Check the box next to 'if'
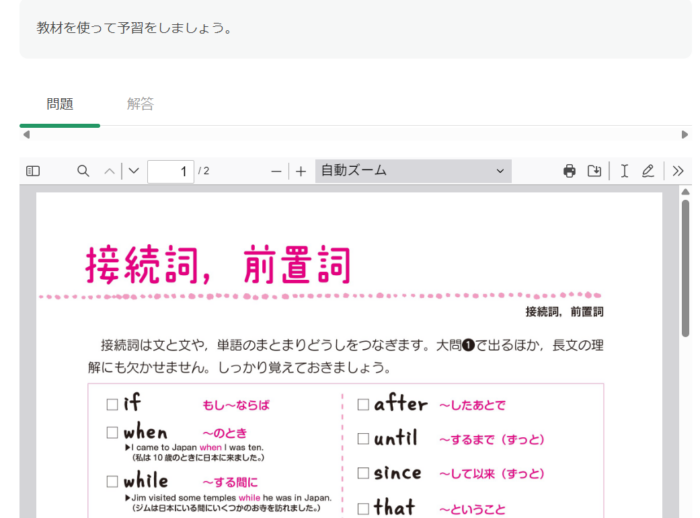Image resolution: width=700 pixels, height=518 pixels. [112, 405]
